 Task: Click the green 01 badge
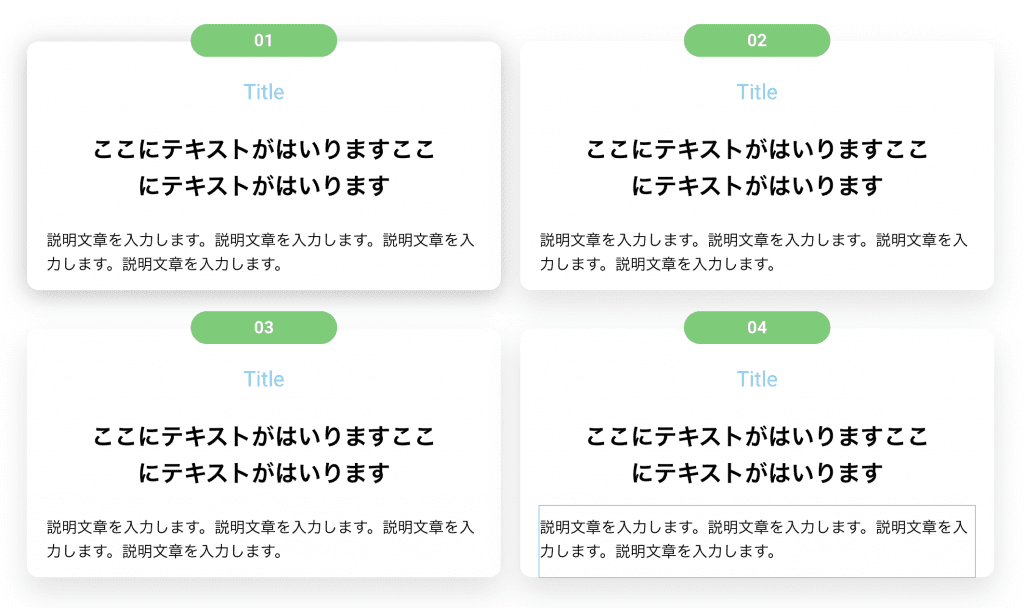[264, 40]
